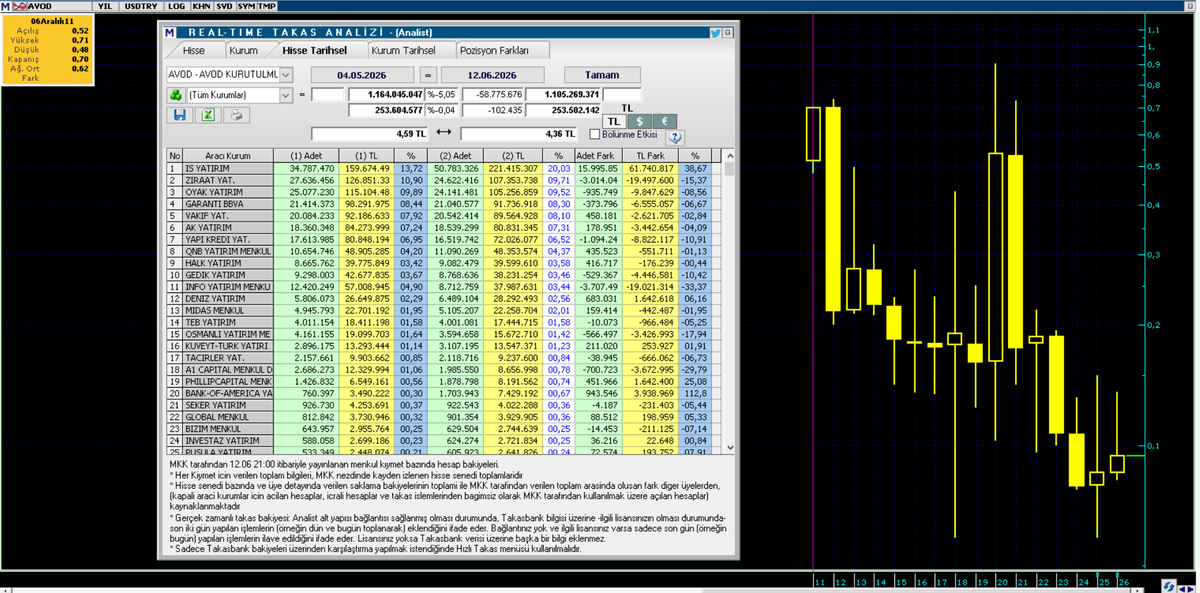This screenshot has height=593, width=1200.
Task: Click the KHN toolbar button
Action: (202, 6)
